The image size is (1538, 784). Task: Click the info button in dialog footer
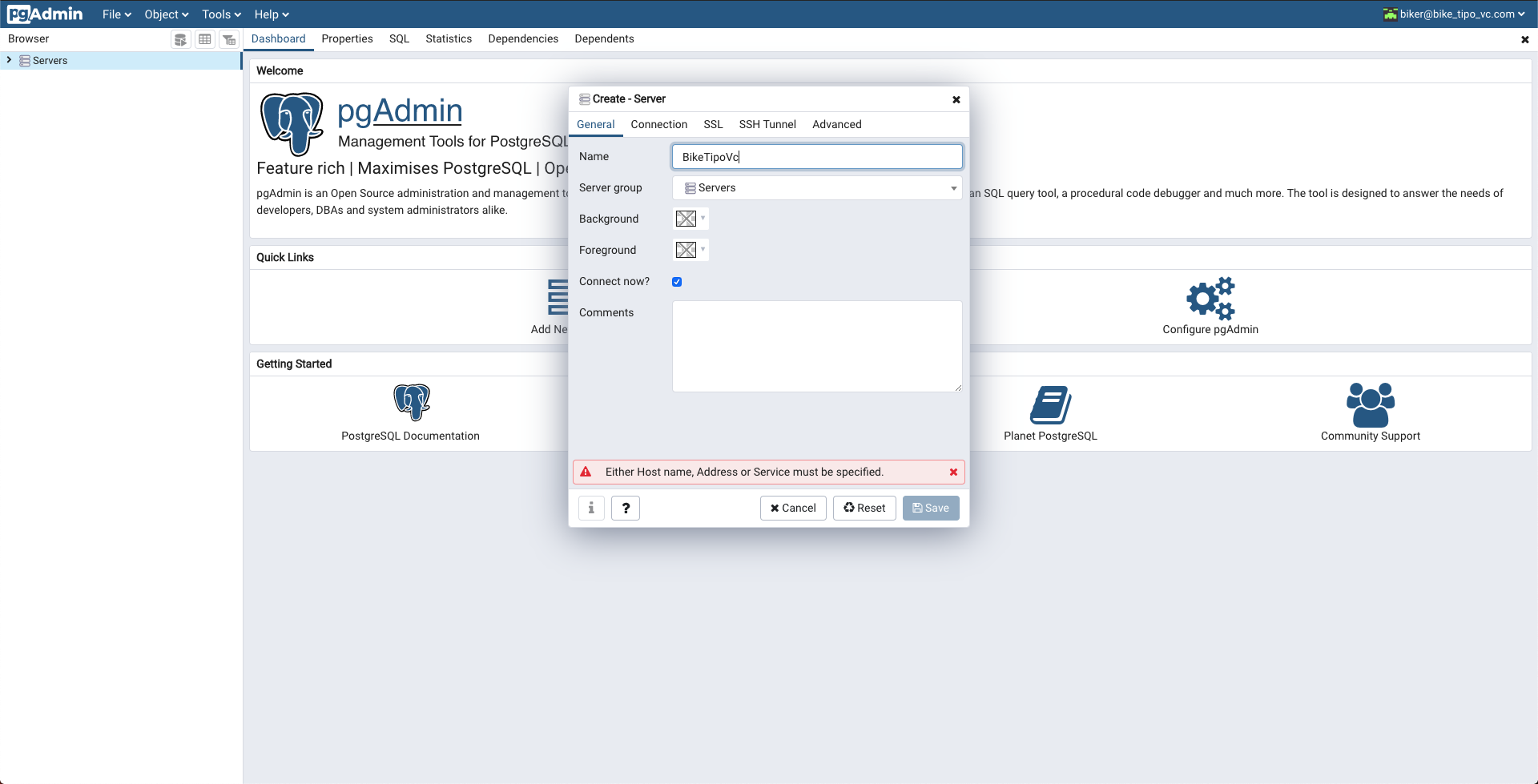tap(591, 508)
